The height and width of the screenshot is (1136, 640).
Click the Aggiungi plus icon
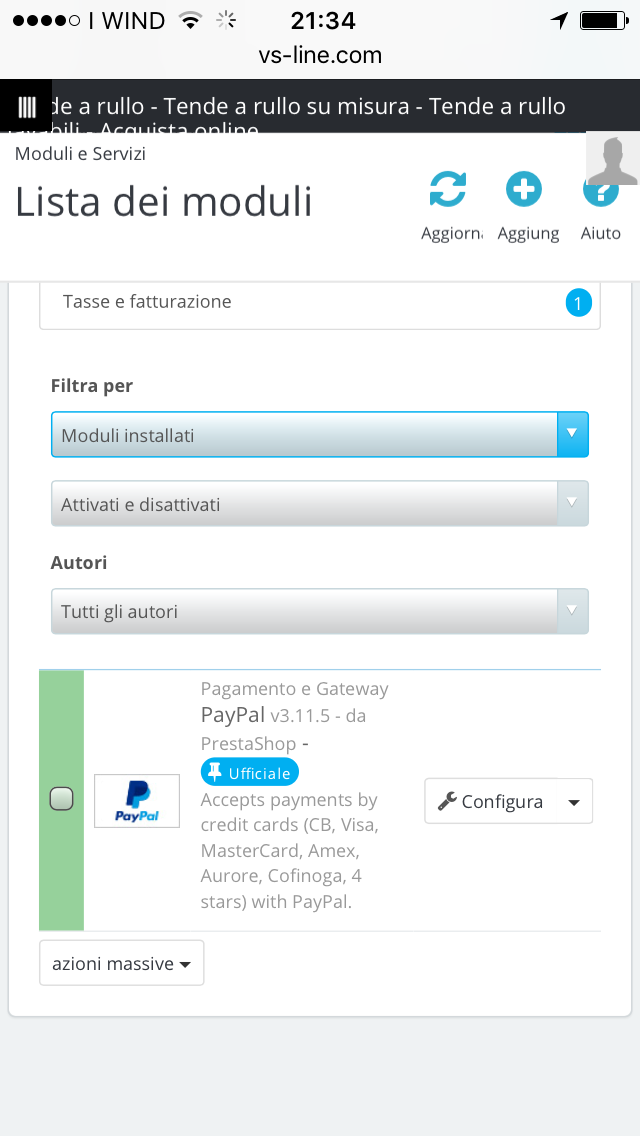point(523,189)
